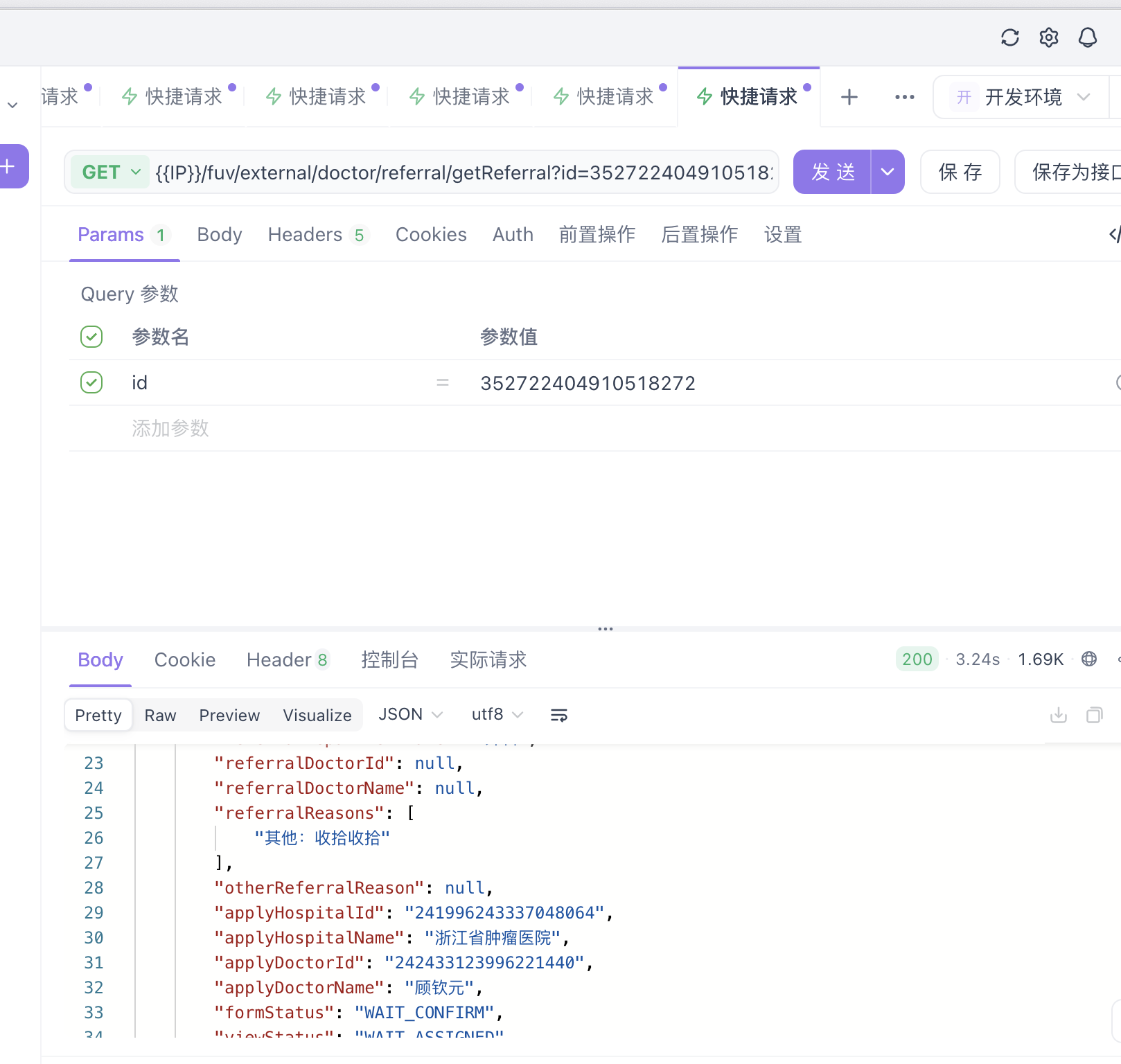Screen dimensions: 1121x1064
Task: Click the 发送 send button
Action: point(833,172)
